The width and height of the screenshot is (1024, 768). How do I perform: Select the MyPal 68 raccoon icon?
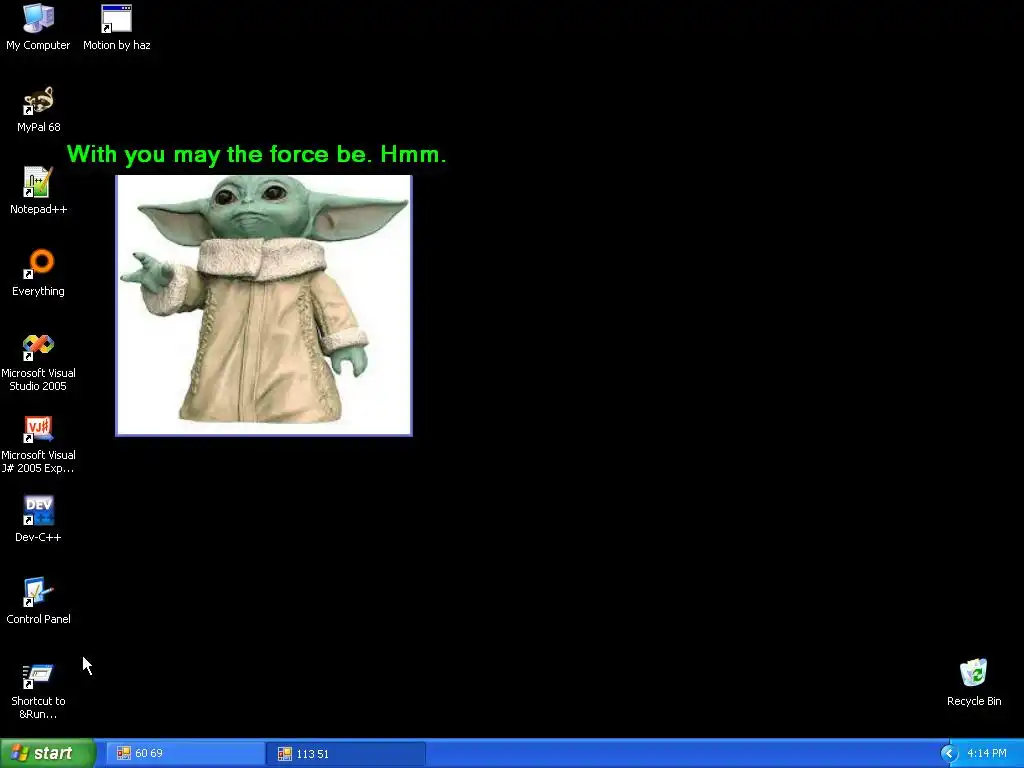(39, 101)
